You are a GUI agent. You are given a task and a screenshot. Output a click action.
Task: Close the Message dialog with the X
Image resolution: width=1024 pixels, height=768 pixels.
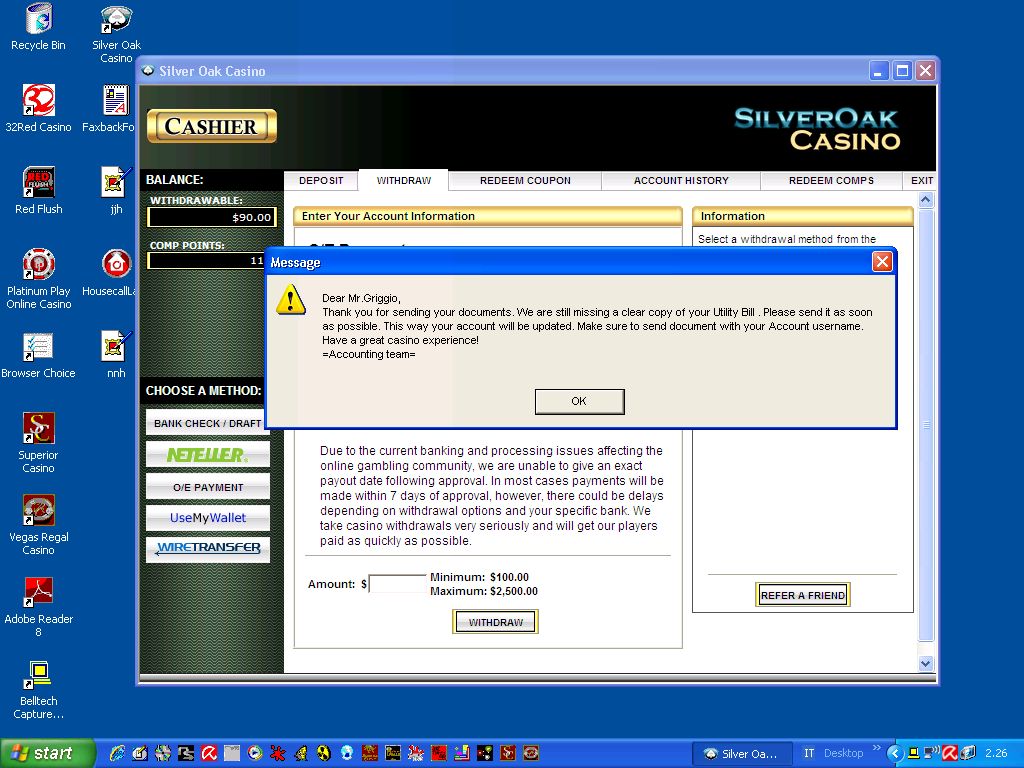[x=882, y=262]
